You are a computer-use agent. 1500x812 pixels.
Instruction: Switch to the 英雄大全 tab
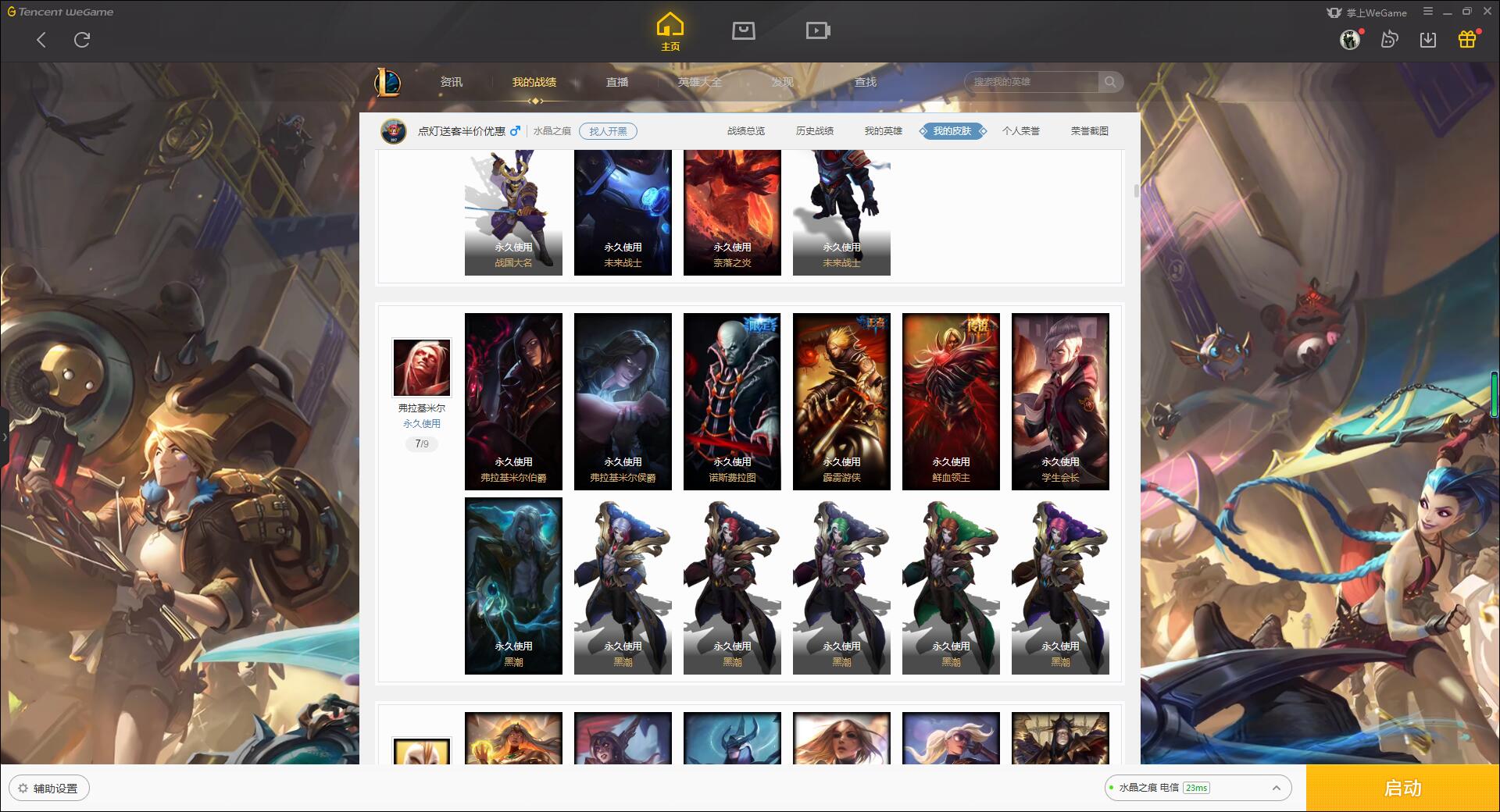coord(700,82)
